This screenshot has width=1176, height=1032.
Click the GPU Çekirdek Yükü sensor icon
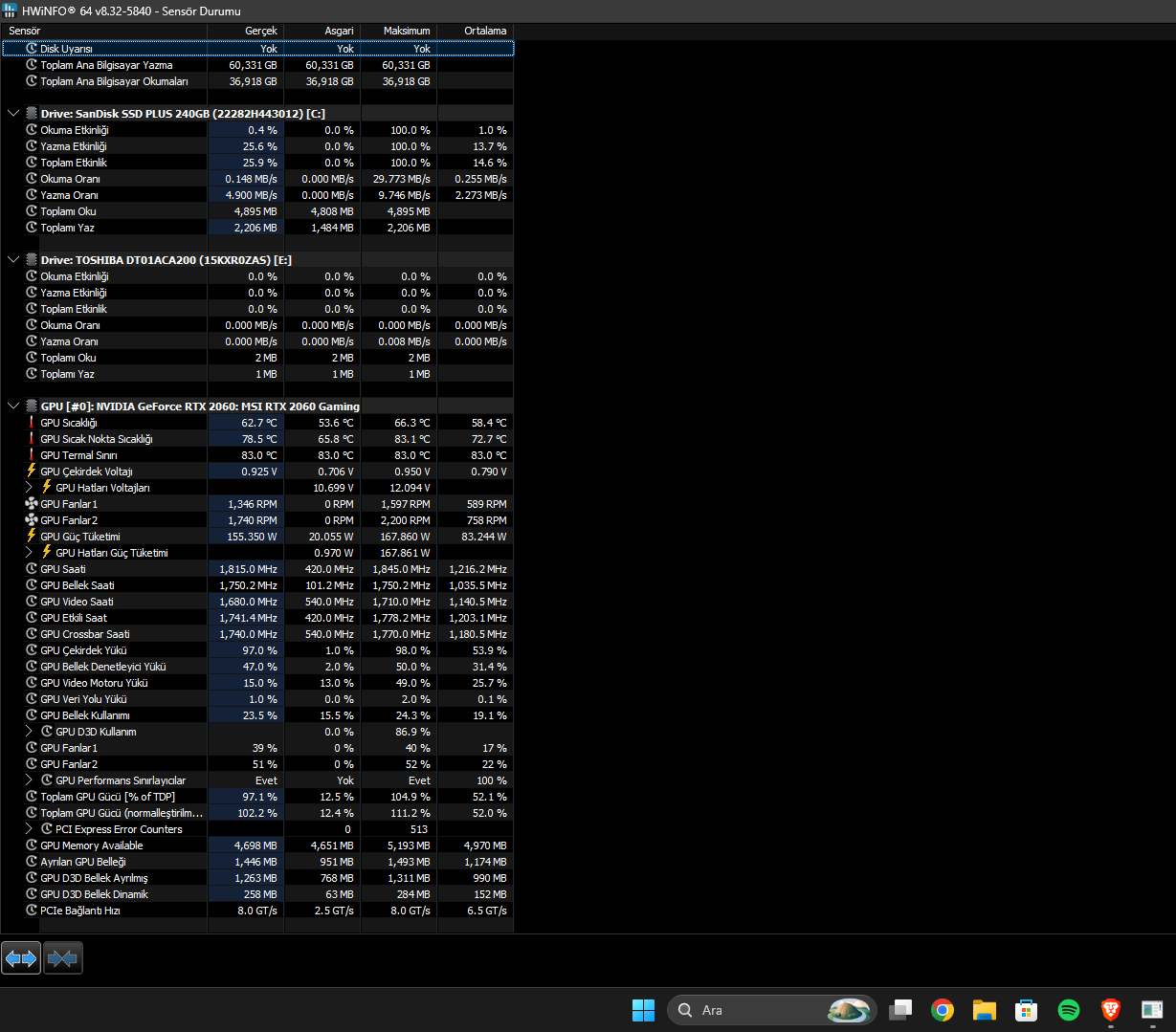tap(32, 650)
